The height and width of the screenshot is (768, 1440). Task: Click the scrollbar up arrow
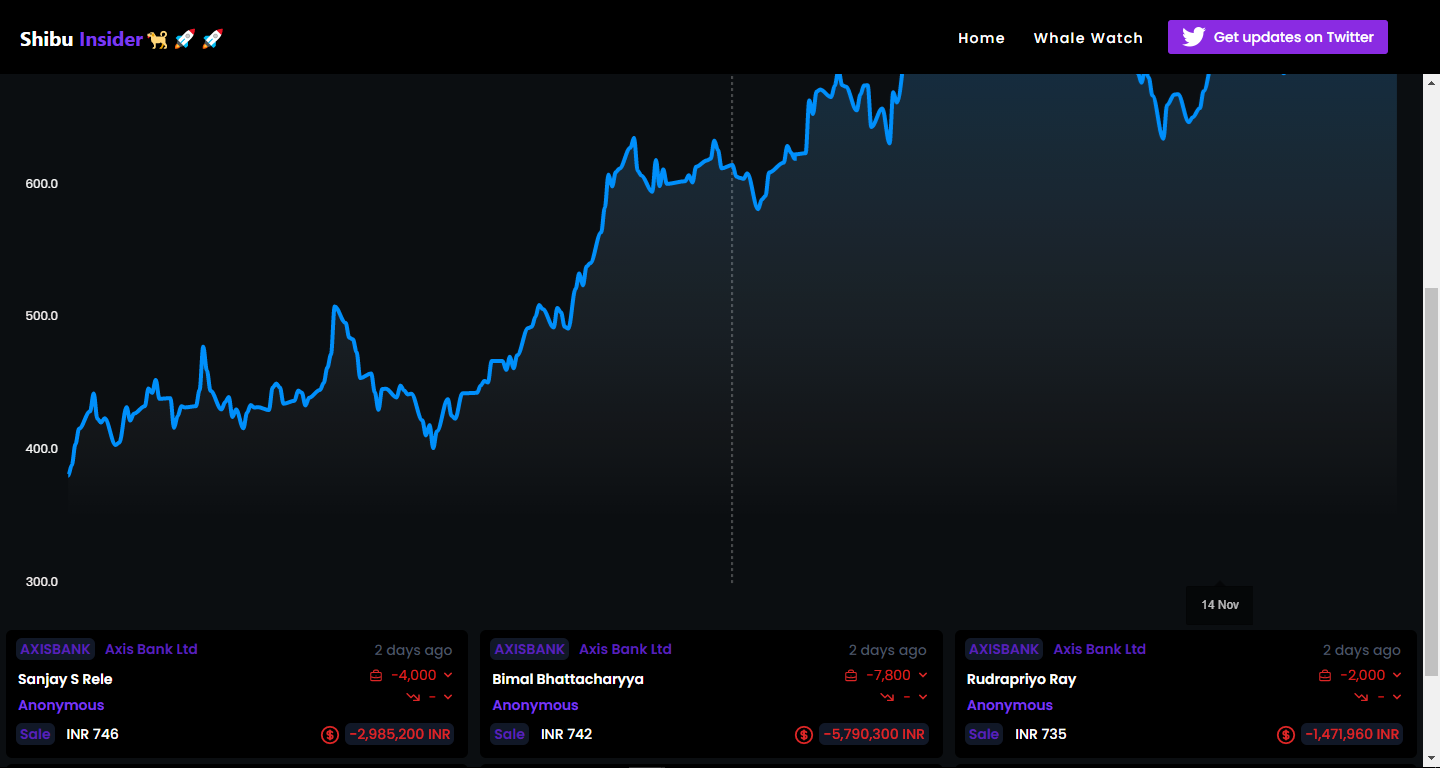click(x=1431, y=82)
